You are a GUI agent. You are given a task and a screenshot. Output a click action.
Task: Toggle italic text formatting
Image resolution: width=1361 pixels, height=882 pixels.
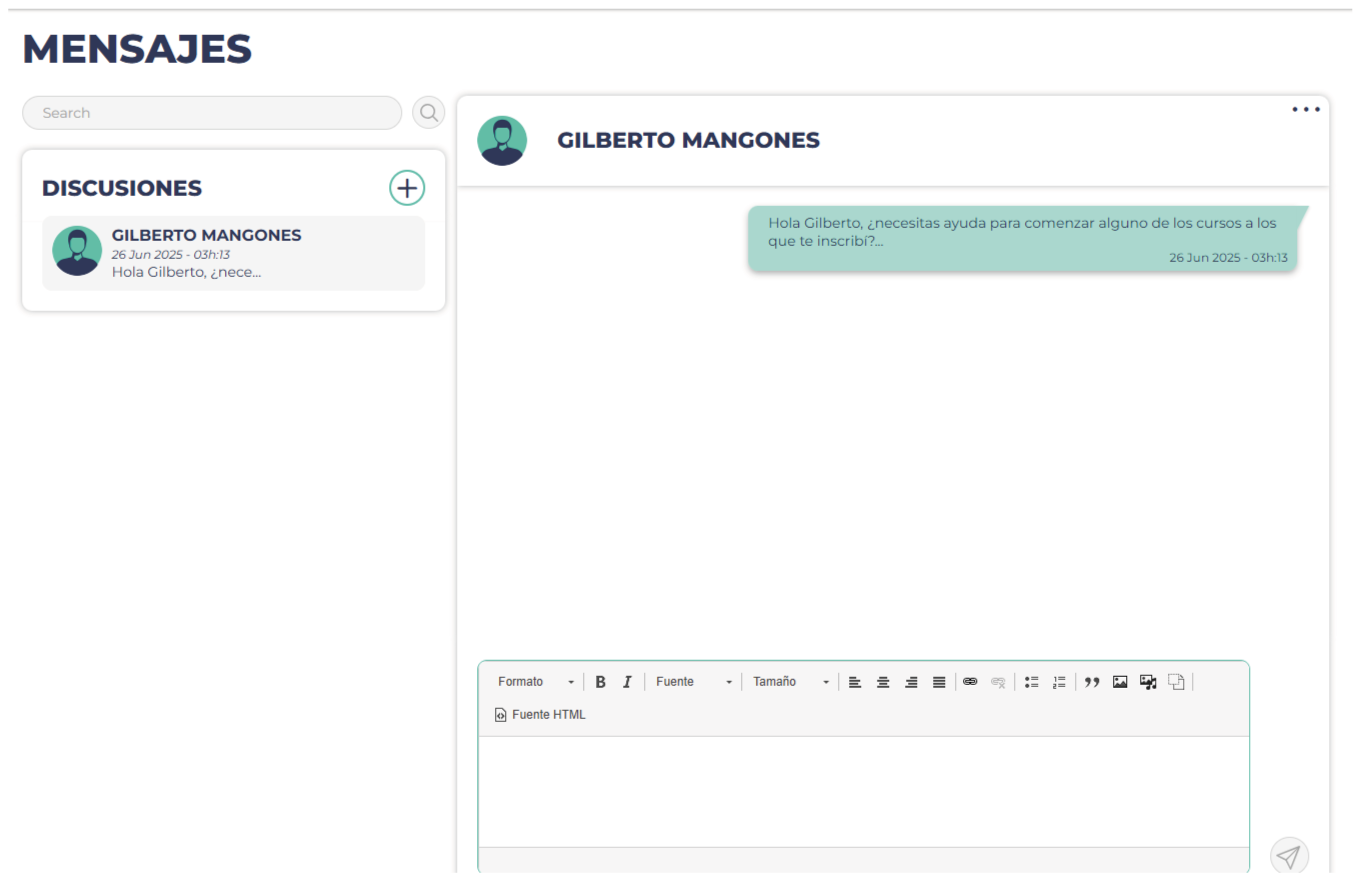627,682
